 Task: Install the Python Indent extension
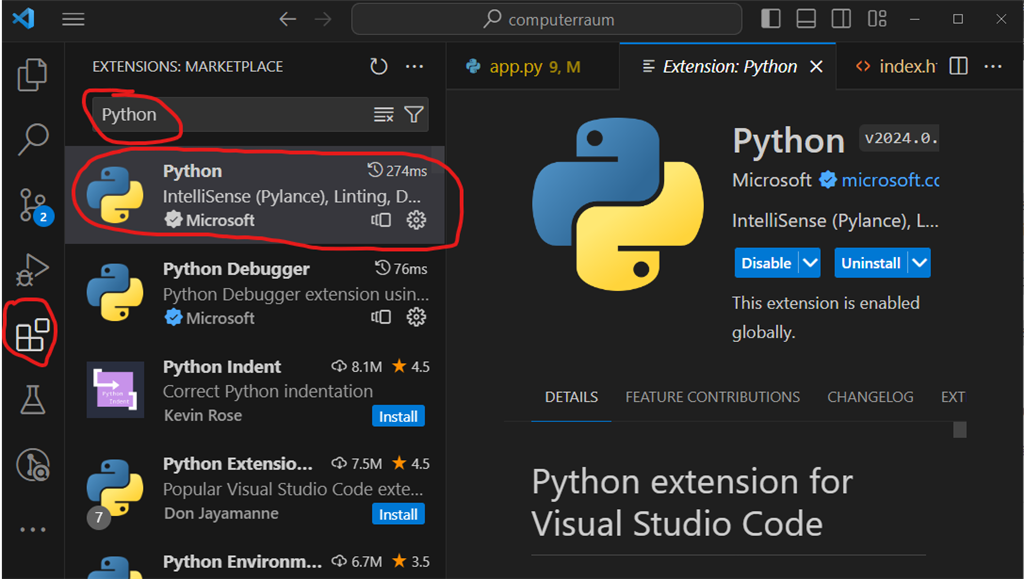tap(398, 416)
